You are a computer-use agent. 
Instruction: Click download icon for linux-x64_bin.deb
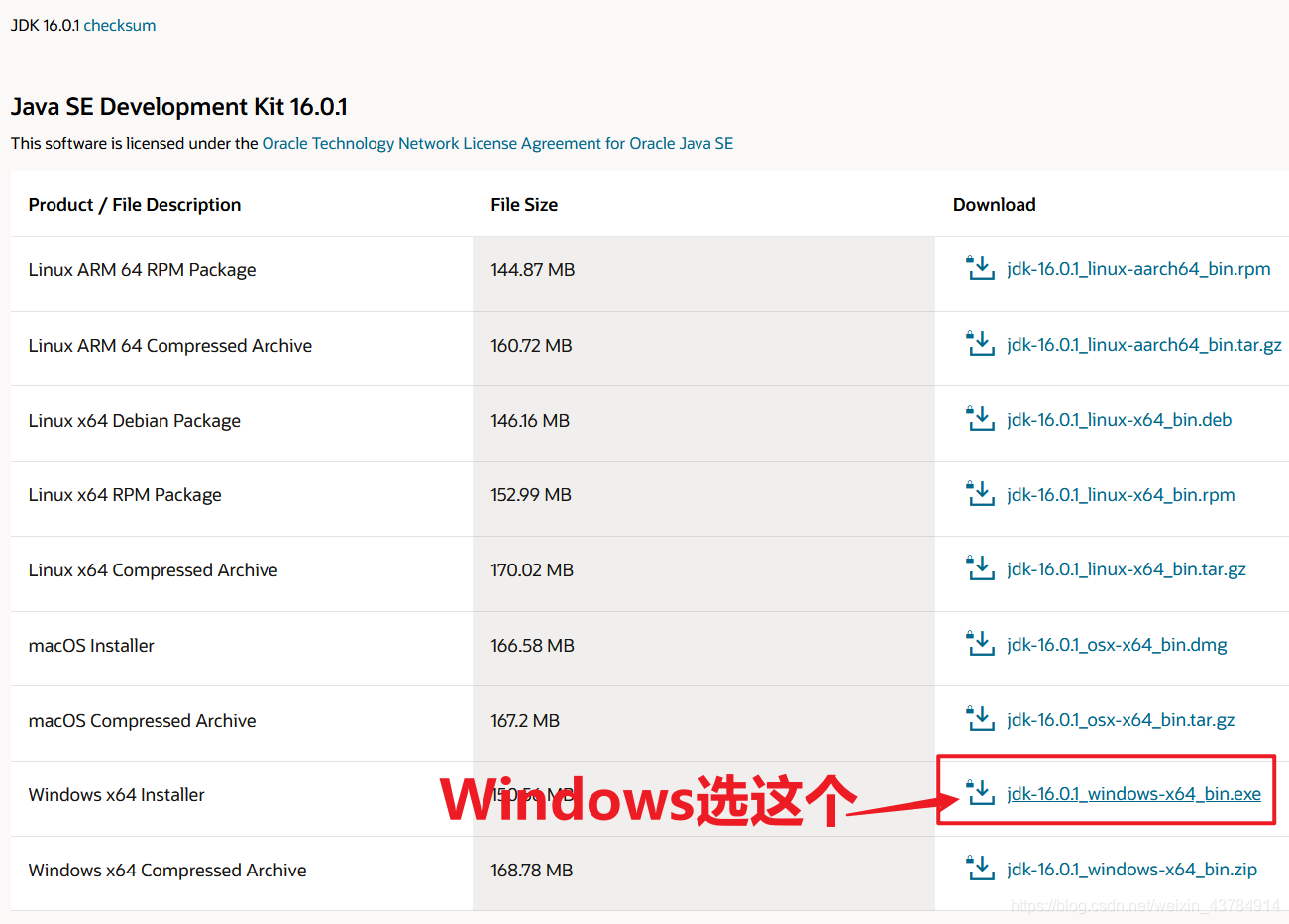980,418
